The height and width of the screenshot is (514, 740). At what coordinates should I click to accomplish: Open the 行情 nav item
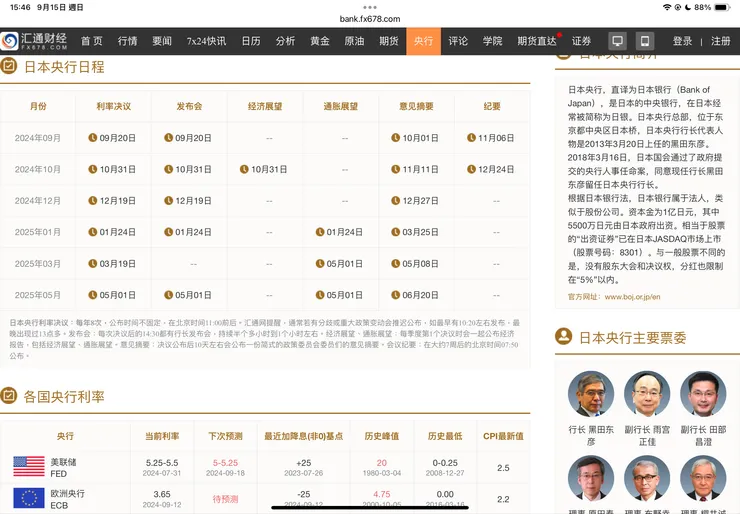pyautogui.click(x=127, y=41)
